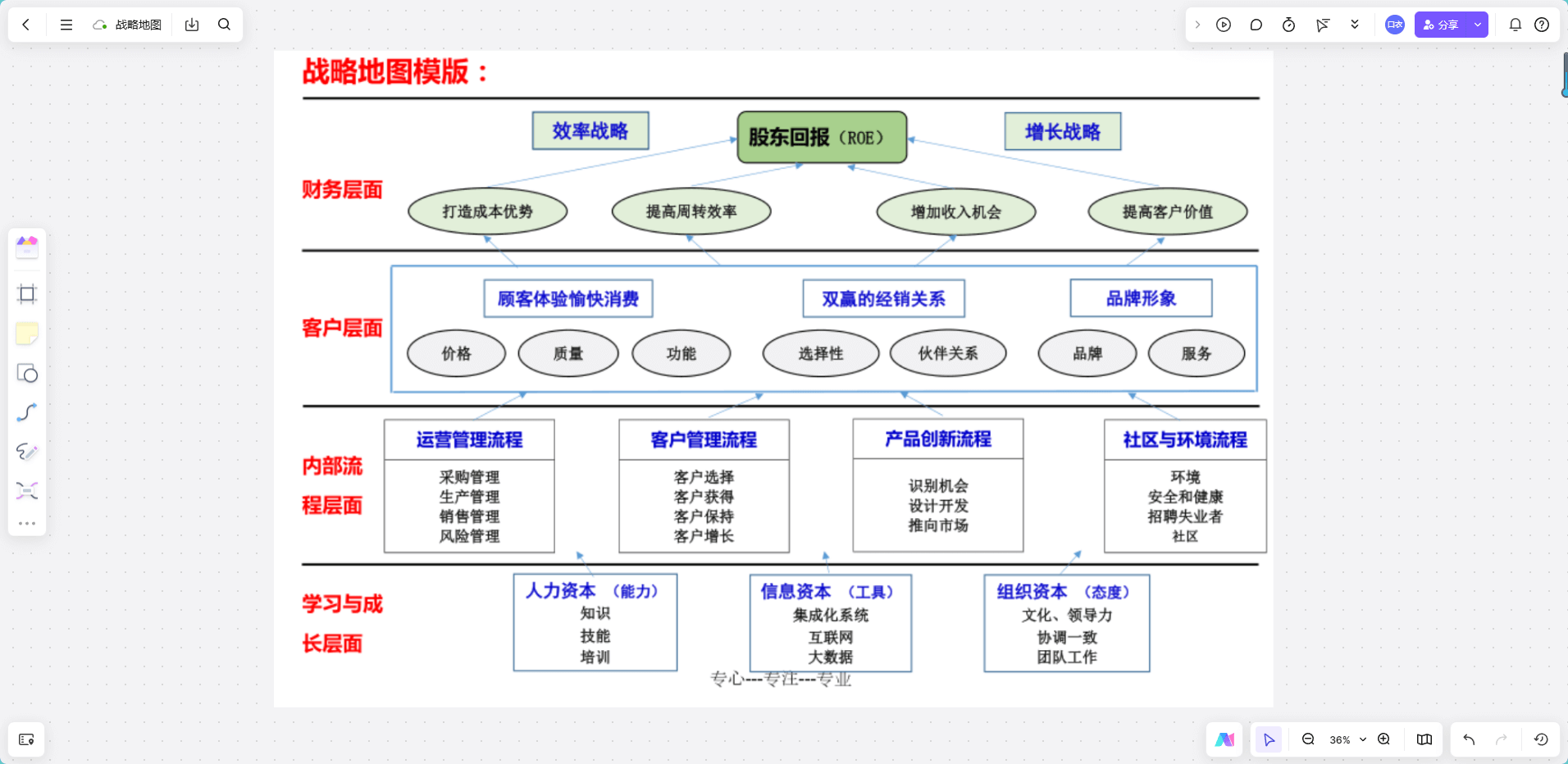This screenshot has width=1568, height=764.
Task: Open the version history clock icon
Action: coord(1541,739)
